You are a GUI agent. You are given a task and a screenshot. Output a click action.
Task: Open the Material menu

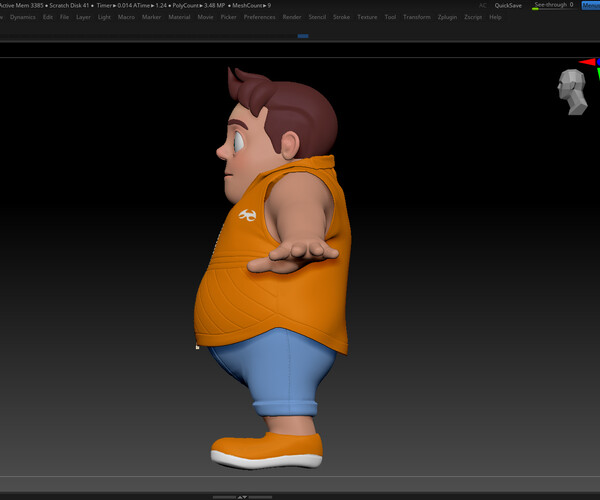click(x=179, y=17)
